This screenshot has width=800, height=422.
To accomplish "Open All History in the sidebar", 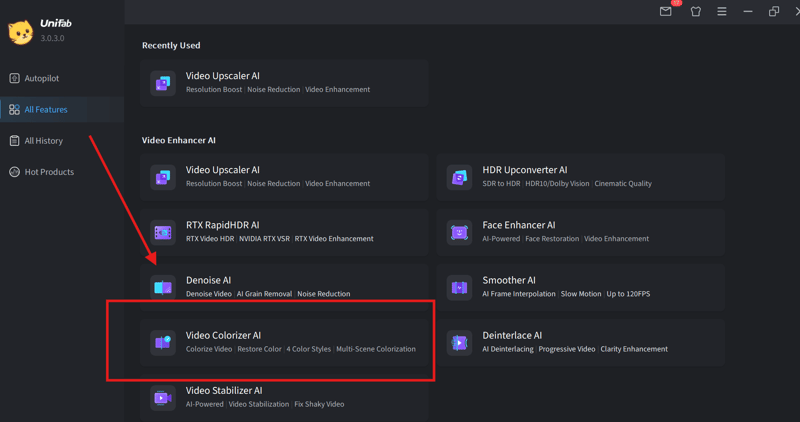I will pyautogui.click(x=43, y=141).
